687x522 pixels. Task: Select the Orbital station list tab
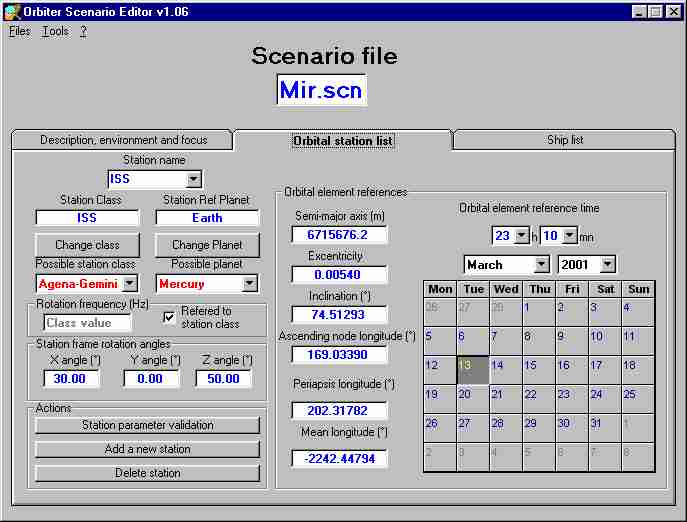click(x=343, y=141)
